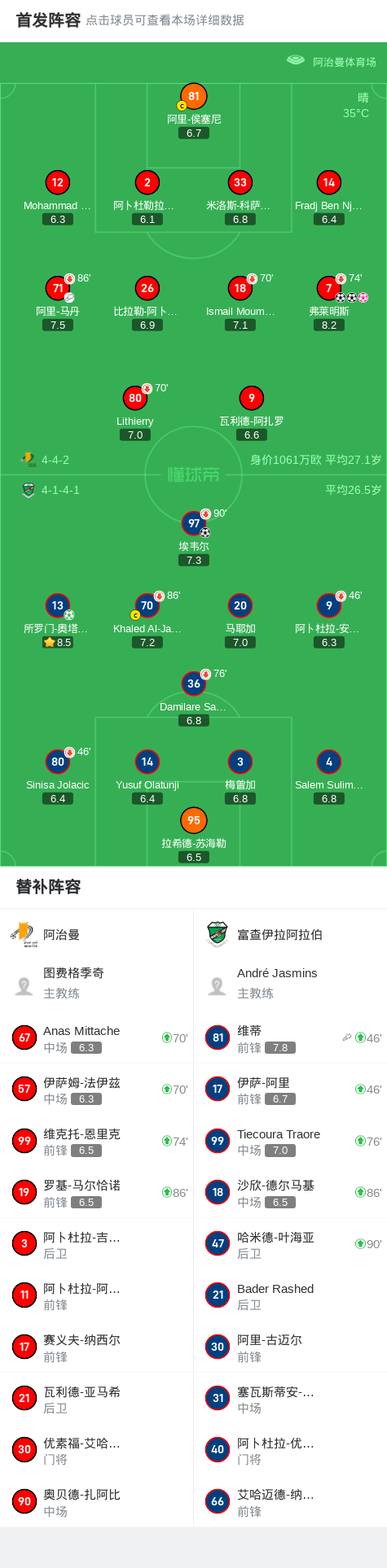Open 富查伊拉阿拉伯 team crest icon

coord(218,934)
